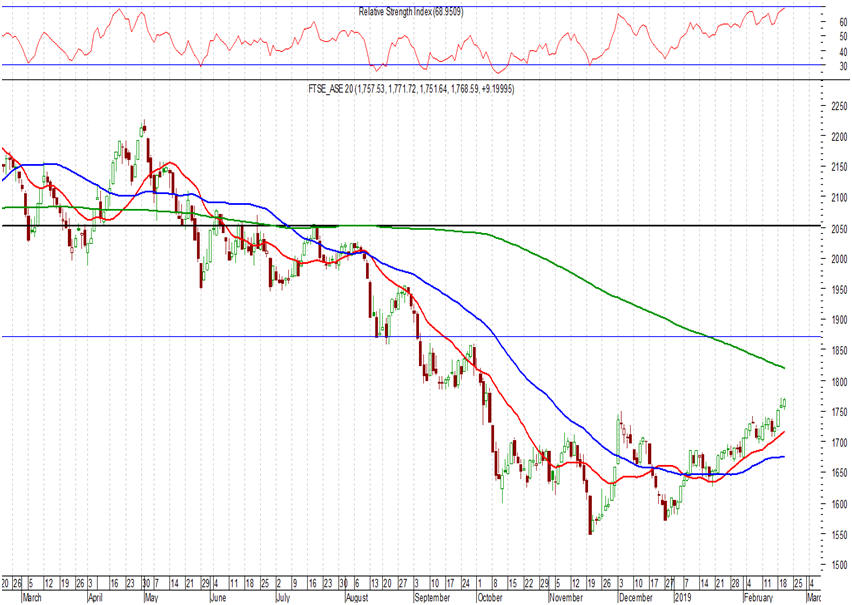
Task: Select the 2200 price axis label
Action: [x=839, y=137]
